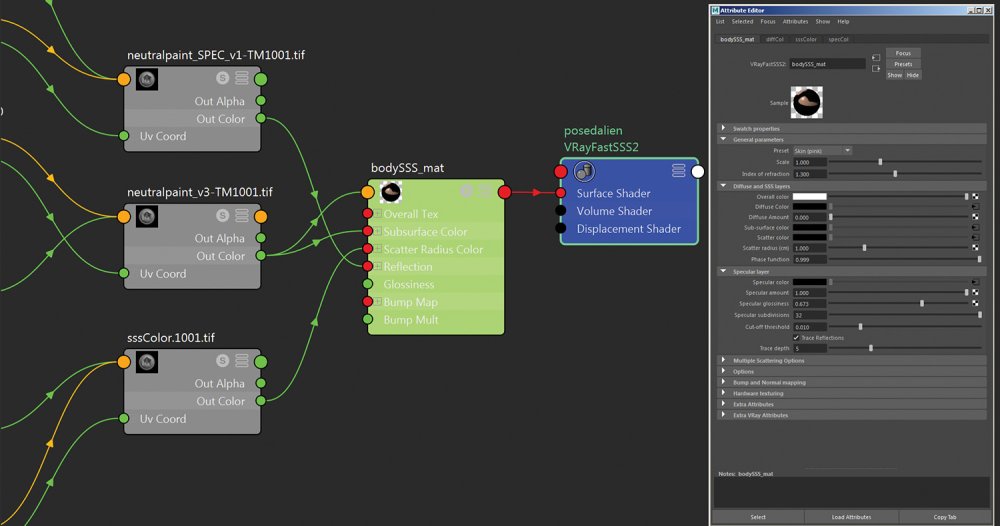
Task: Switch to the specCol tab
Action: [x=838, y=40]
